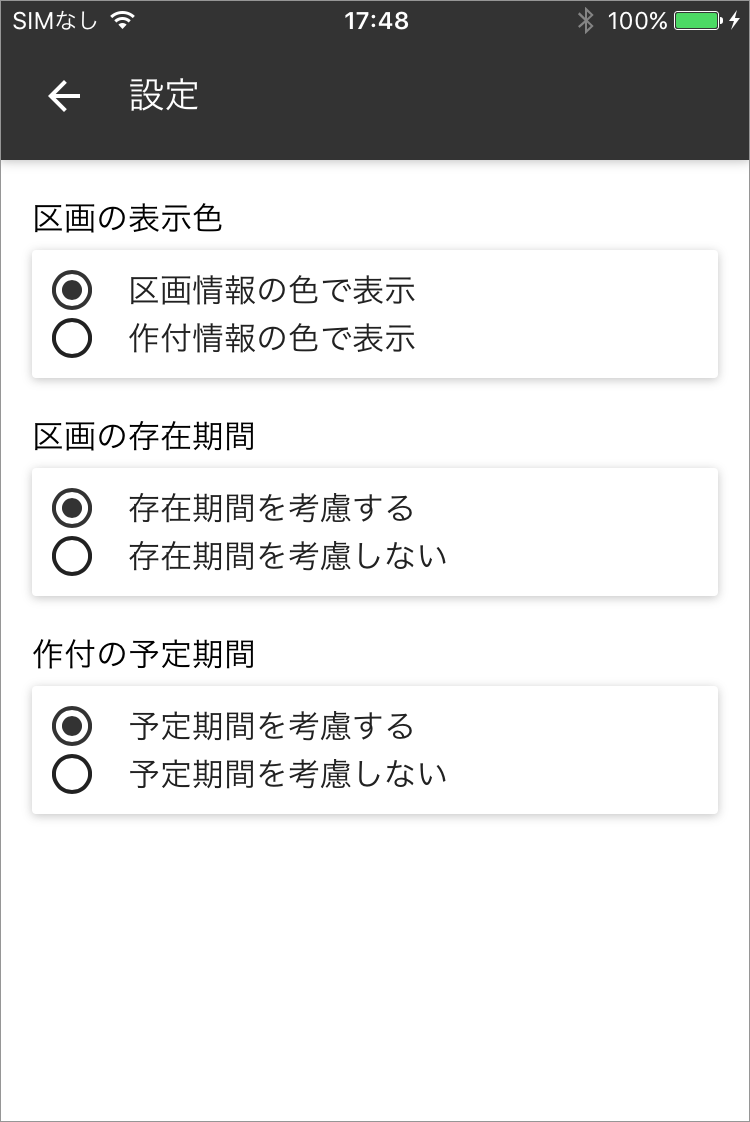Screen dimensions: 750x1122
Task: Click the Bluetooth status icon
Action: 586,20
